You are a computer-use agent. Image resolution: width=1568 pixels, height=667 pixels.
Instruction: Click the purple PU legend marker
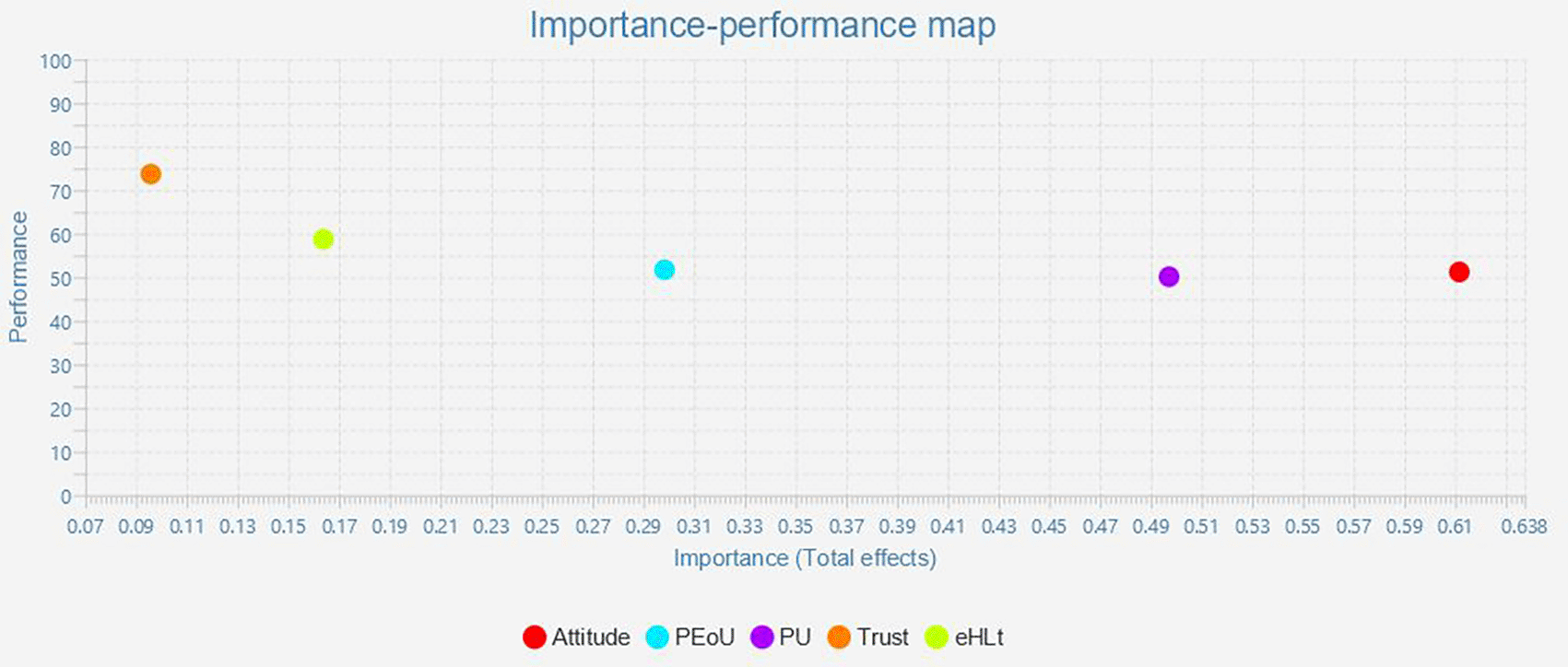pyautogui.click(x=761, y=637)
